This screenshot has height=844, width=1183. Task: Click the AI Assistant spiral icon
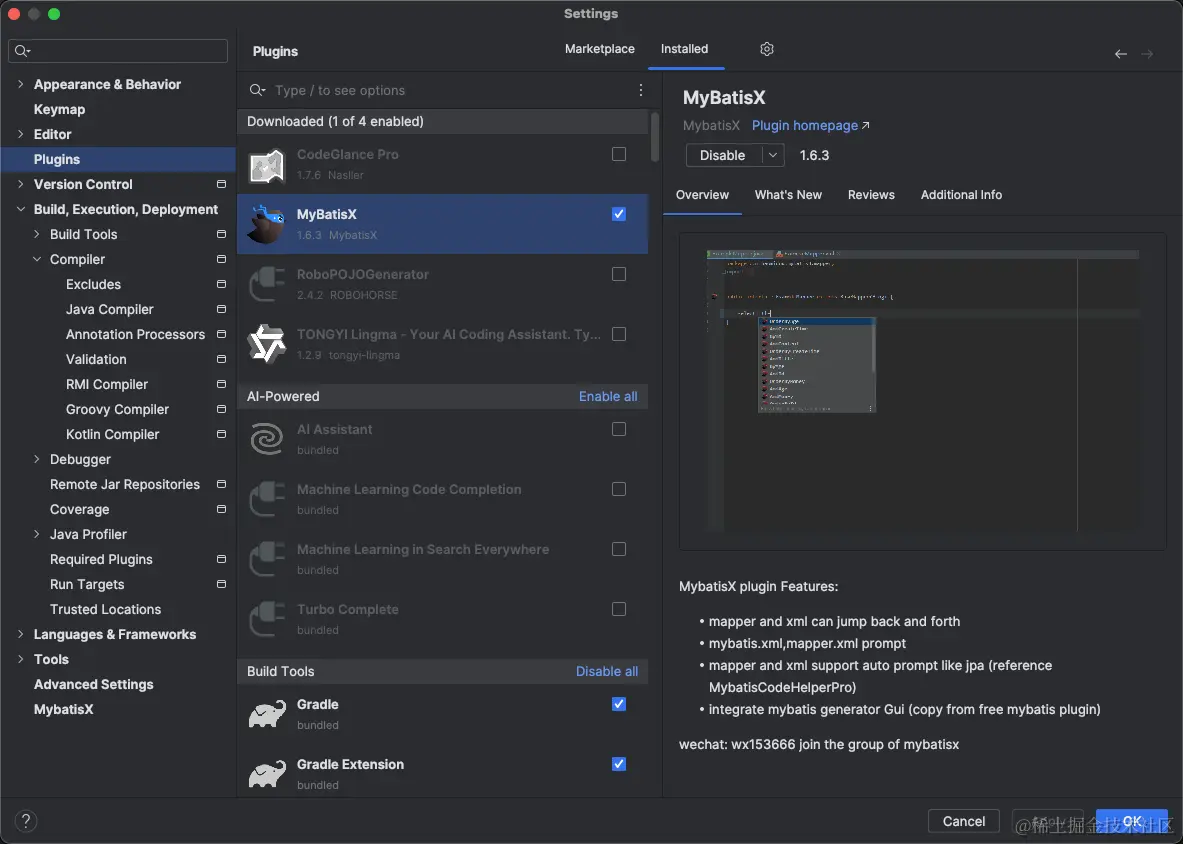(x=267, y=439)
